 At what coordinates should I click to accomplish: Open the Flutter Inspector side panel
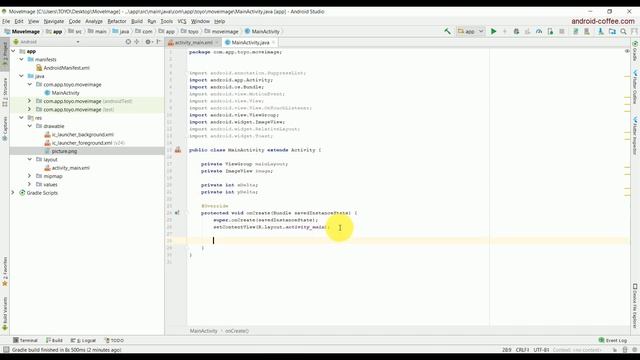point(635,136)
